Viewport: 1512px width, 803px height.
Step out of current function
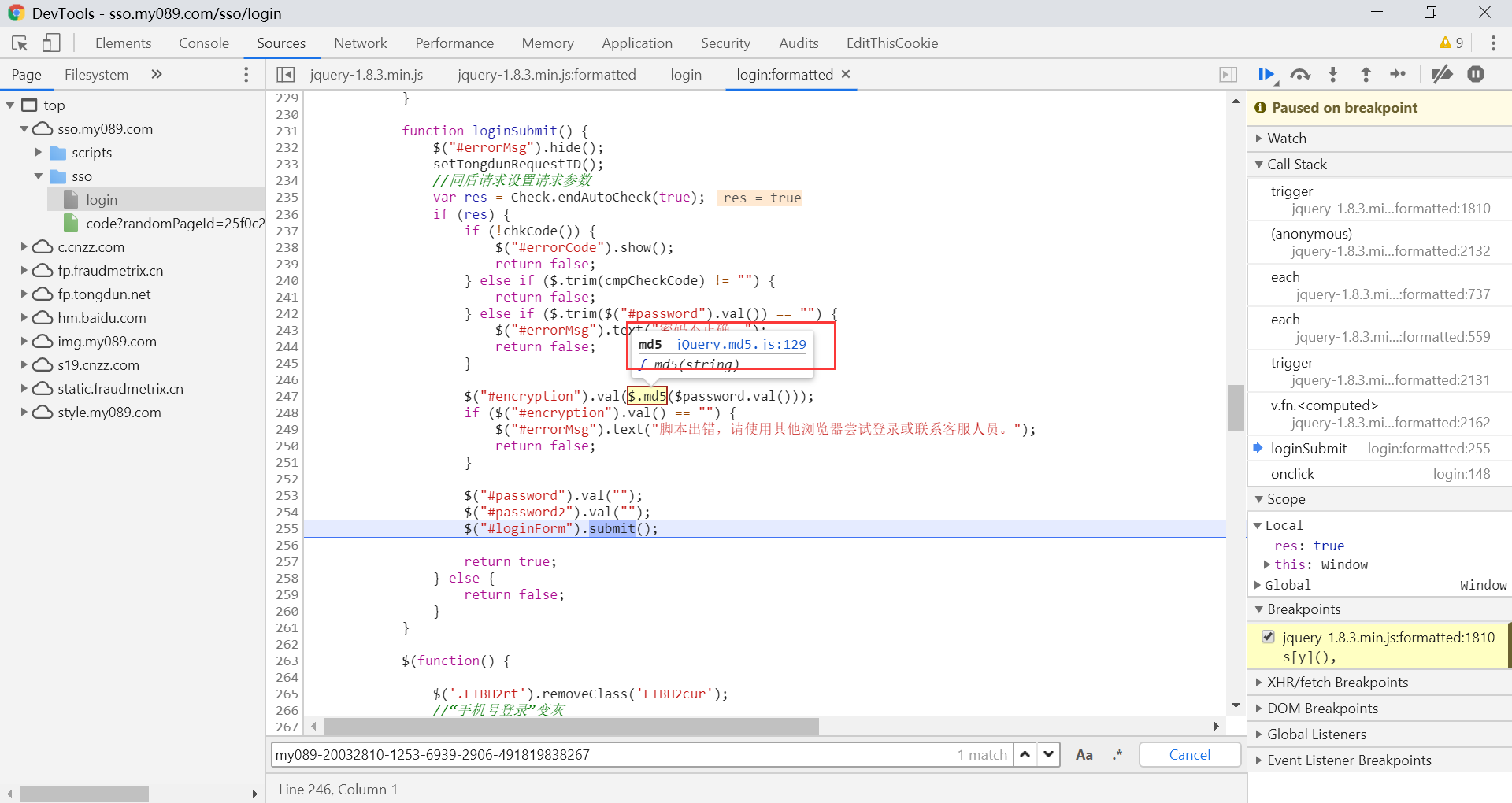click(x=1366, y=74)
